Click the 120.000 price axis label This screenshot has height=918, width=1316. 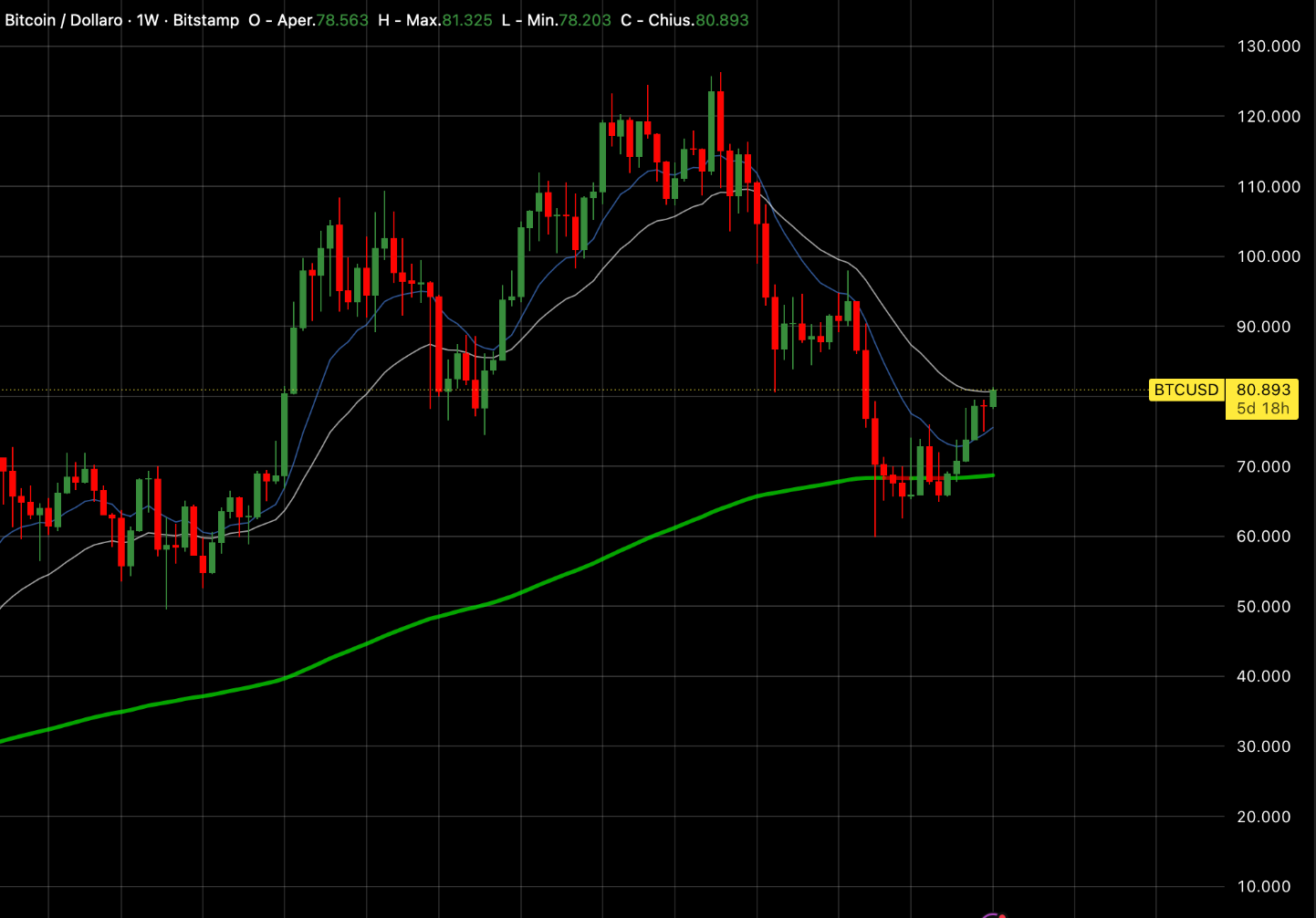(1269, 117)
